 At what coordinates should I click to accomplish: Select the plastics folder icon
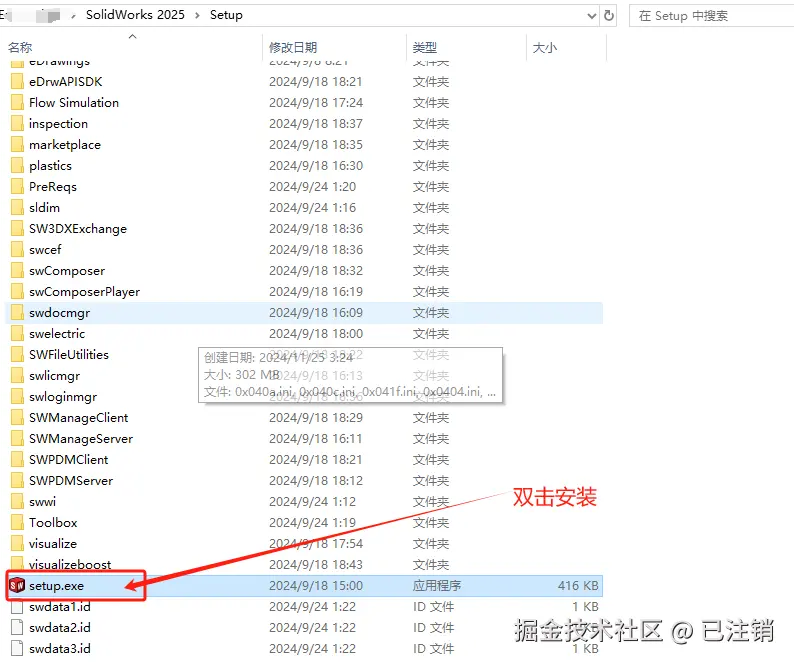(x=17, y=166)
